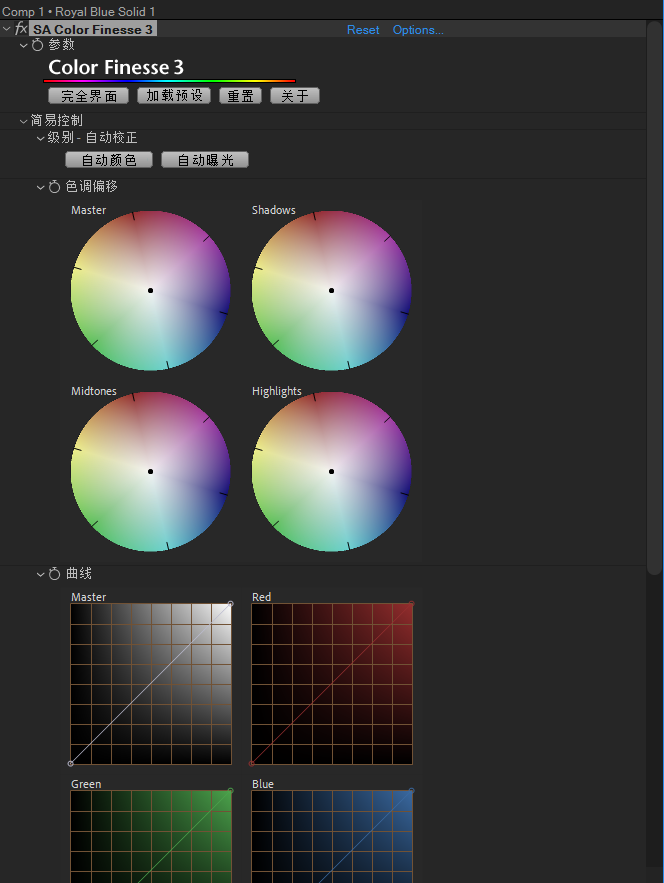The image size is (664, 883).
Task: Click the 自动曝光 button
Action: [205, 160]
